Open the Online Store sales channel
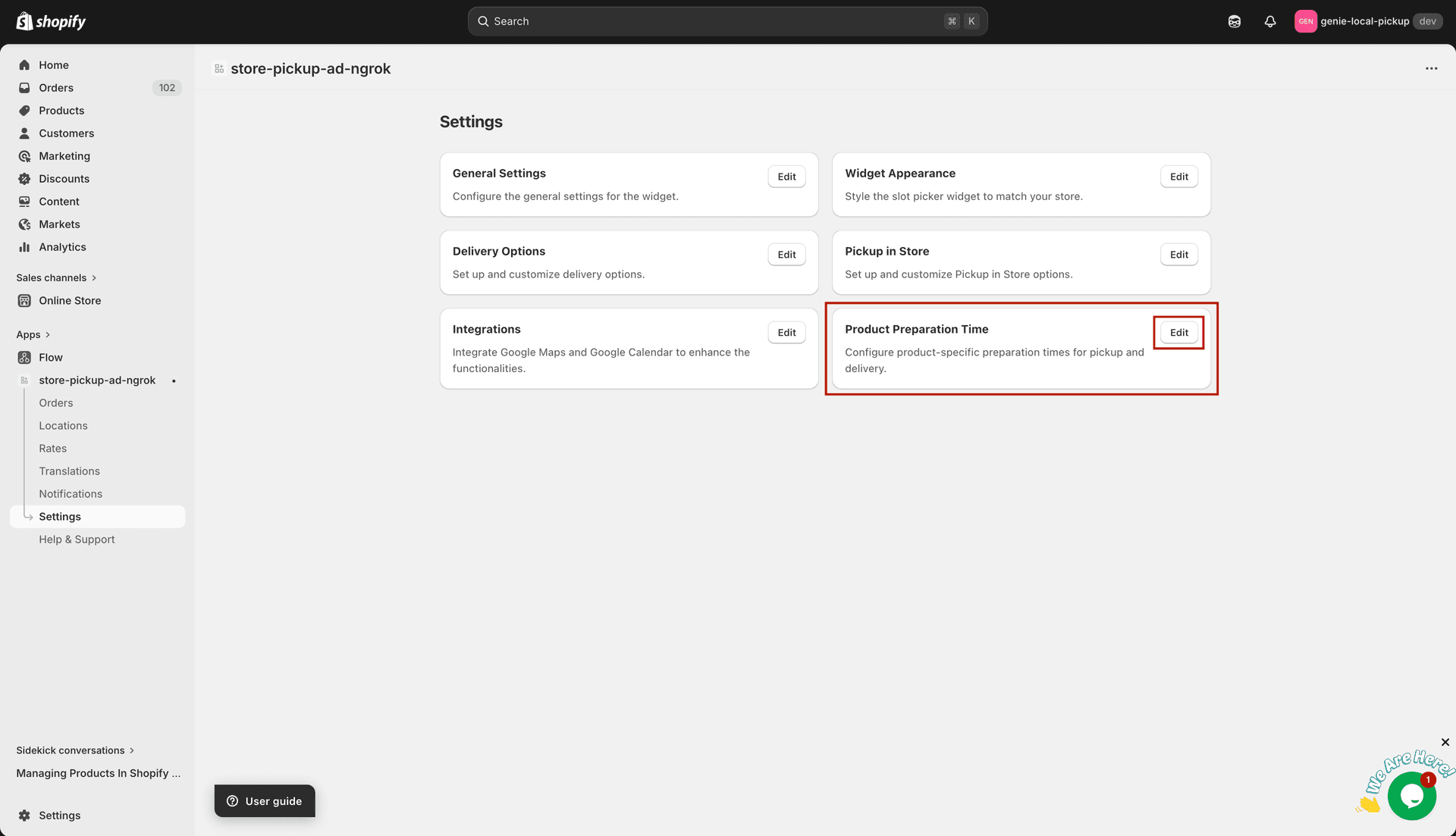Viewport: 1456px width, 836px height. point(71,300)
